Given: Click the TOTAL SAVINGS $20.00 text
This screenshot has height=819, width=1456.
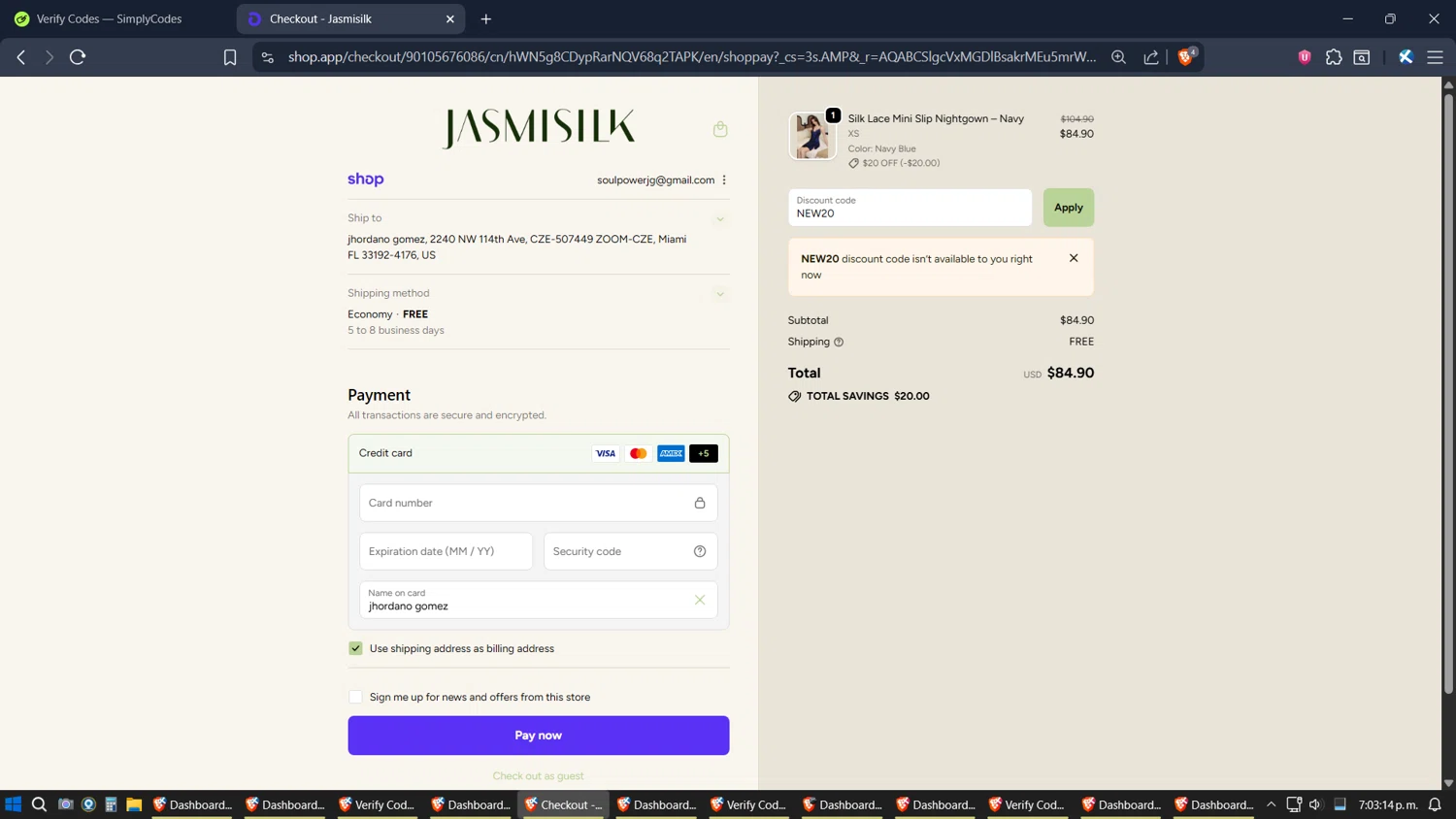Looking at the screenshot, I should (868, 396).
